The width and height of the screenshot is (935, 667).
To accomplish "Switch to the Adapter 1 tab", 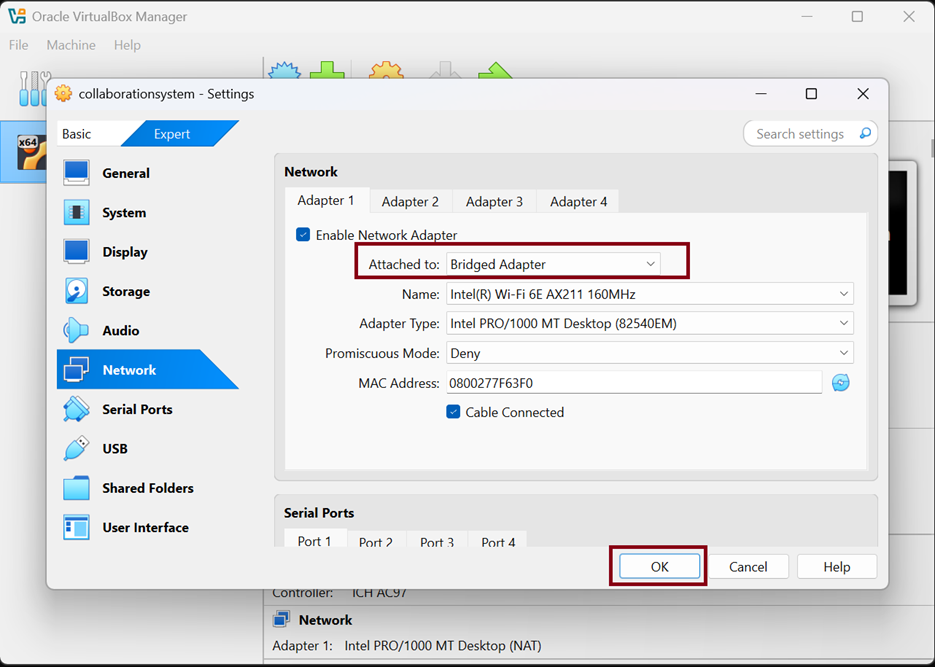I will pyautogui.click(x=326, y=200).
